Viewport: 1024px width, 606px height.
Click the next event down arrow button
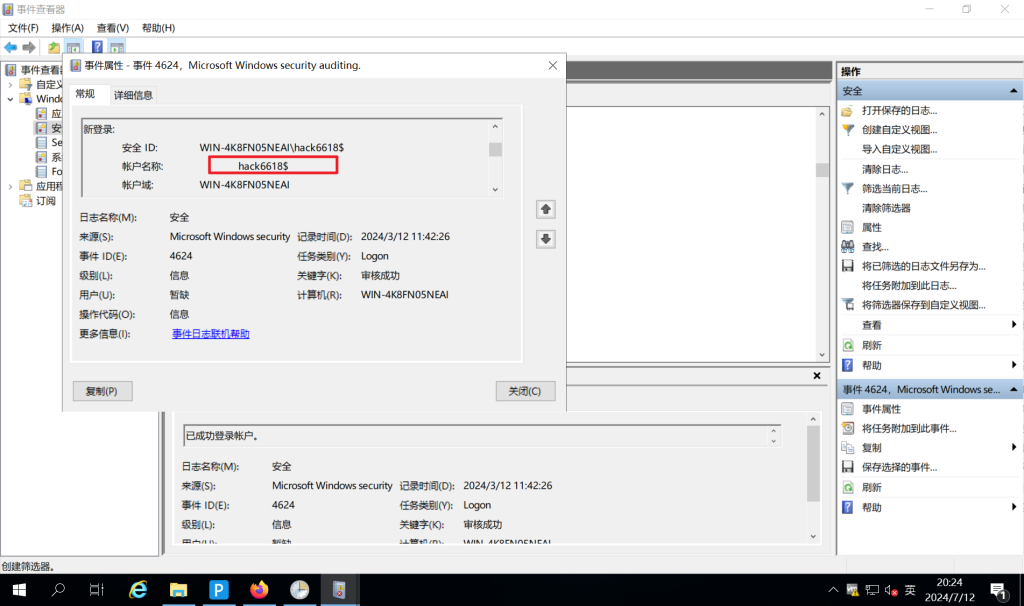(545, 239)
